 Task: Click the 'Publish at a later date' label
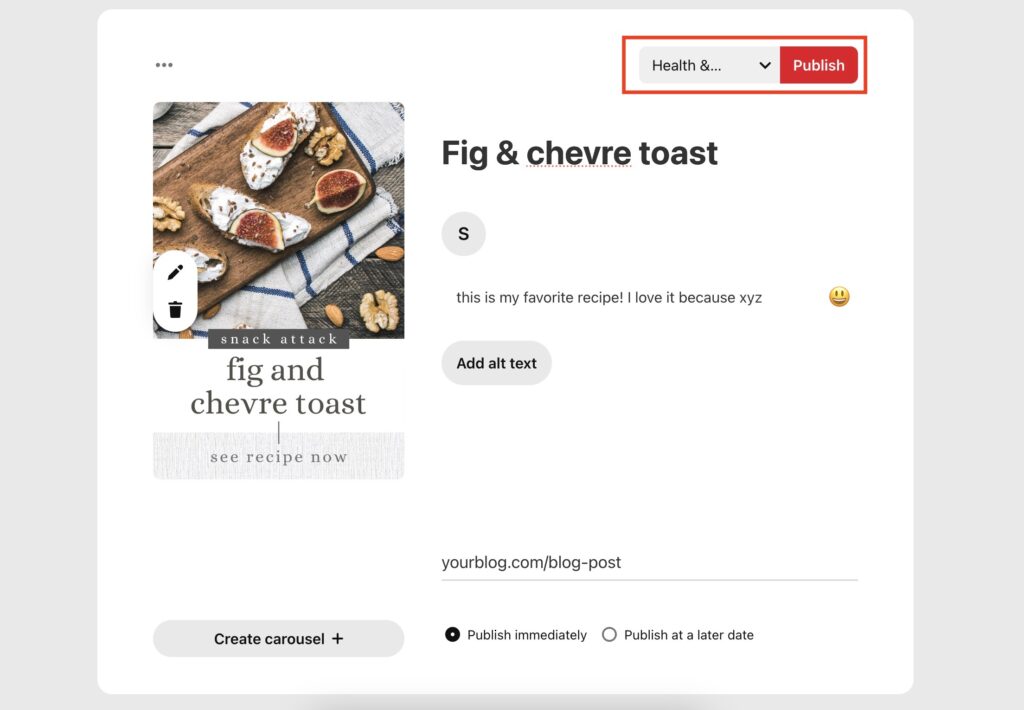pos(689,635)
